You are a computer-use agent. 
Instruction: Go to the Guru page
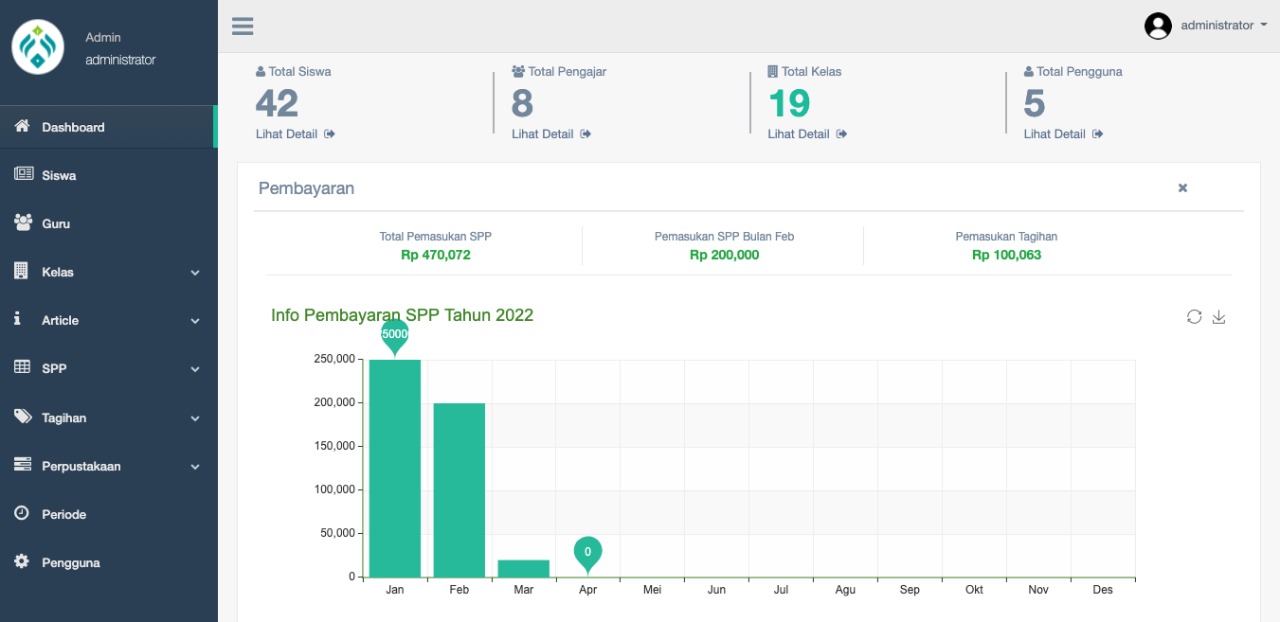click(56, 224)
